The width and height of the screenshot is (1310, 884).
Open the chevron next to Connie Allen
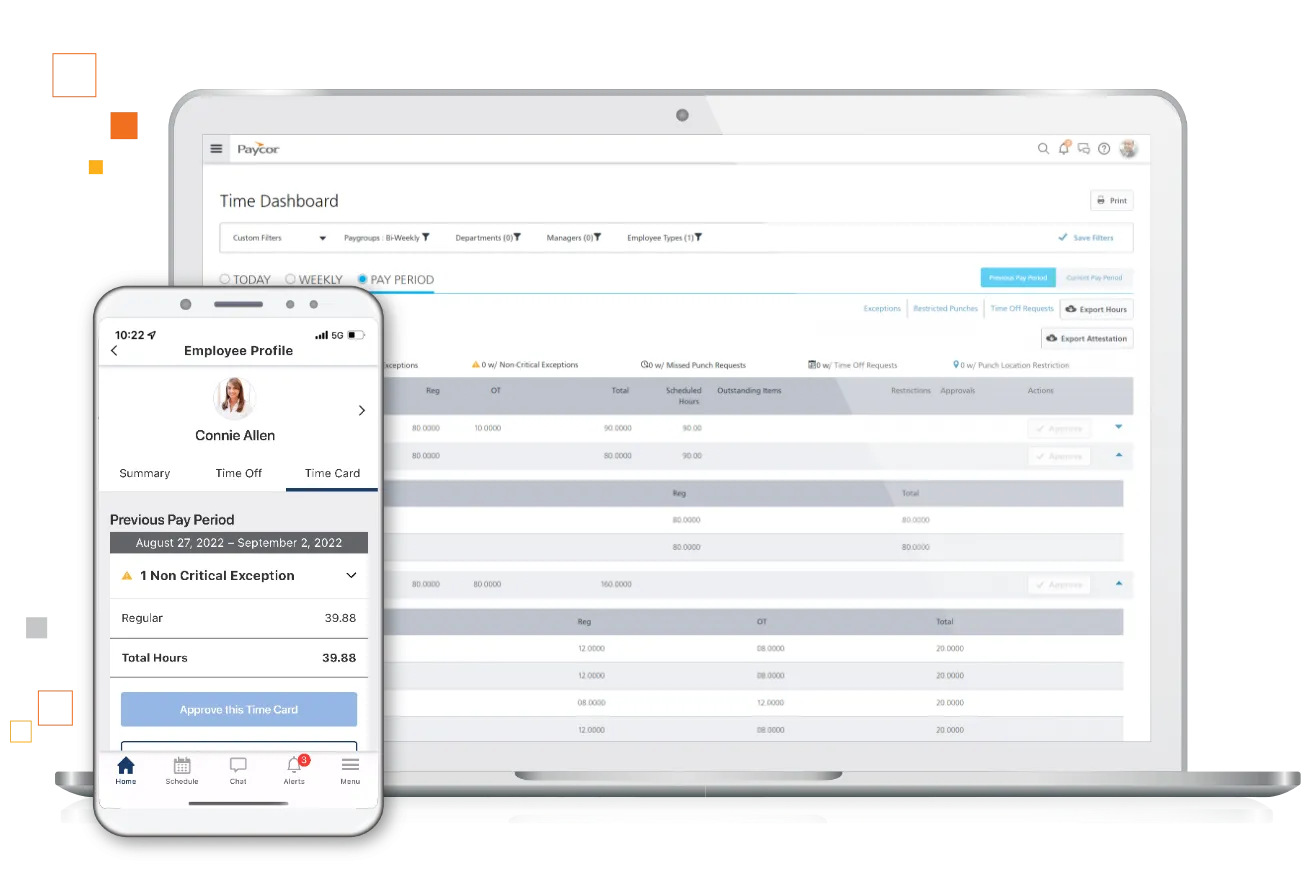[361, 410]
